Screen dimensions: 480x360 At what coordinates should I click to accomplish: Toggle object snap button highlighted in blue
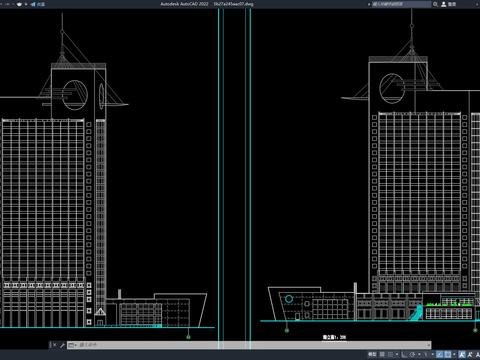click(448, 354)
